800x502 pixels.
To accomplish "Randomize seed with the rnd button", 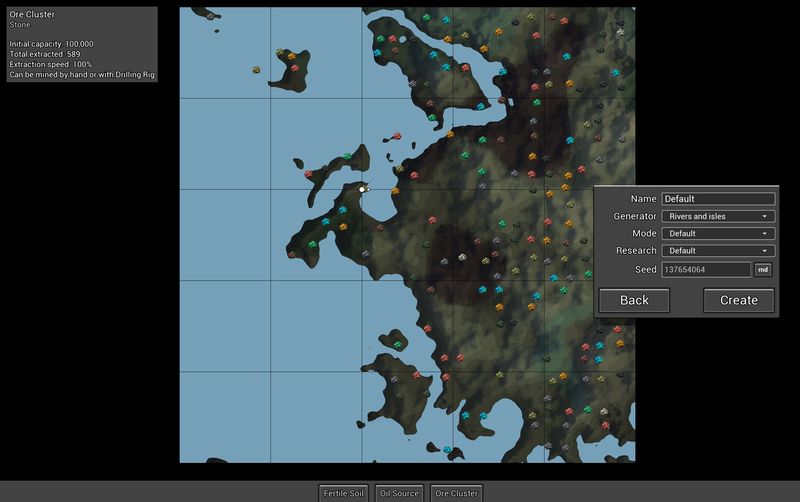I will pyautogui.click(x=762, y=270).
